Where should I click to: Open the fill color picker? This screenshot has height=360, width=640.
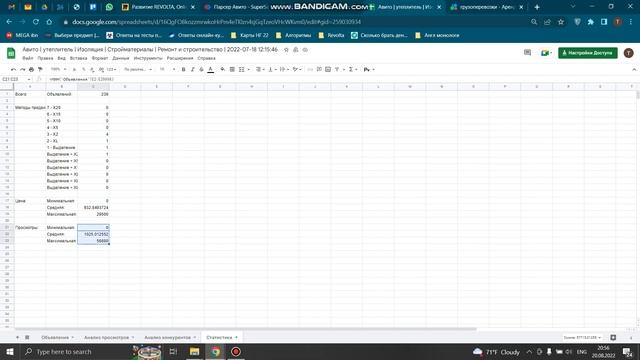coord(222,69)
